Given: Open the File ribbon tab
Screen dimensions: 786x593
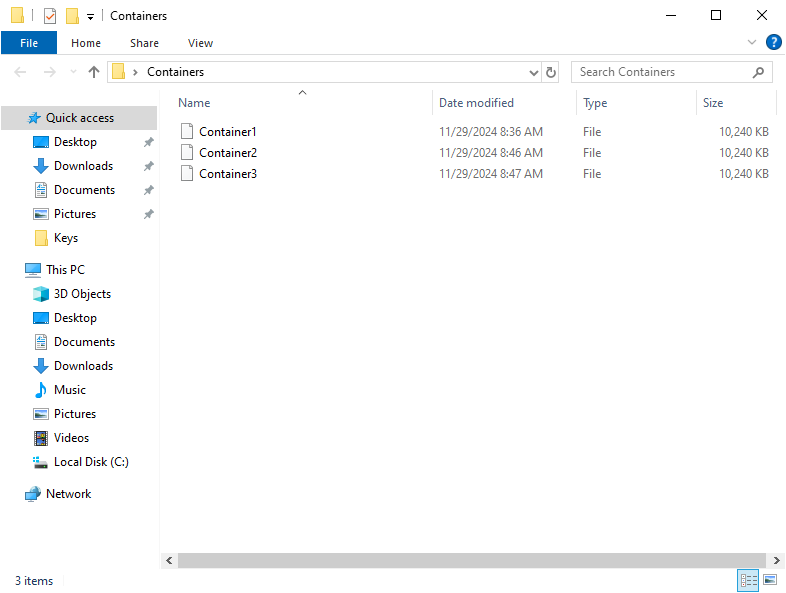Looking at the screenshot, I should (29, 43).
